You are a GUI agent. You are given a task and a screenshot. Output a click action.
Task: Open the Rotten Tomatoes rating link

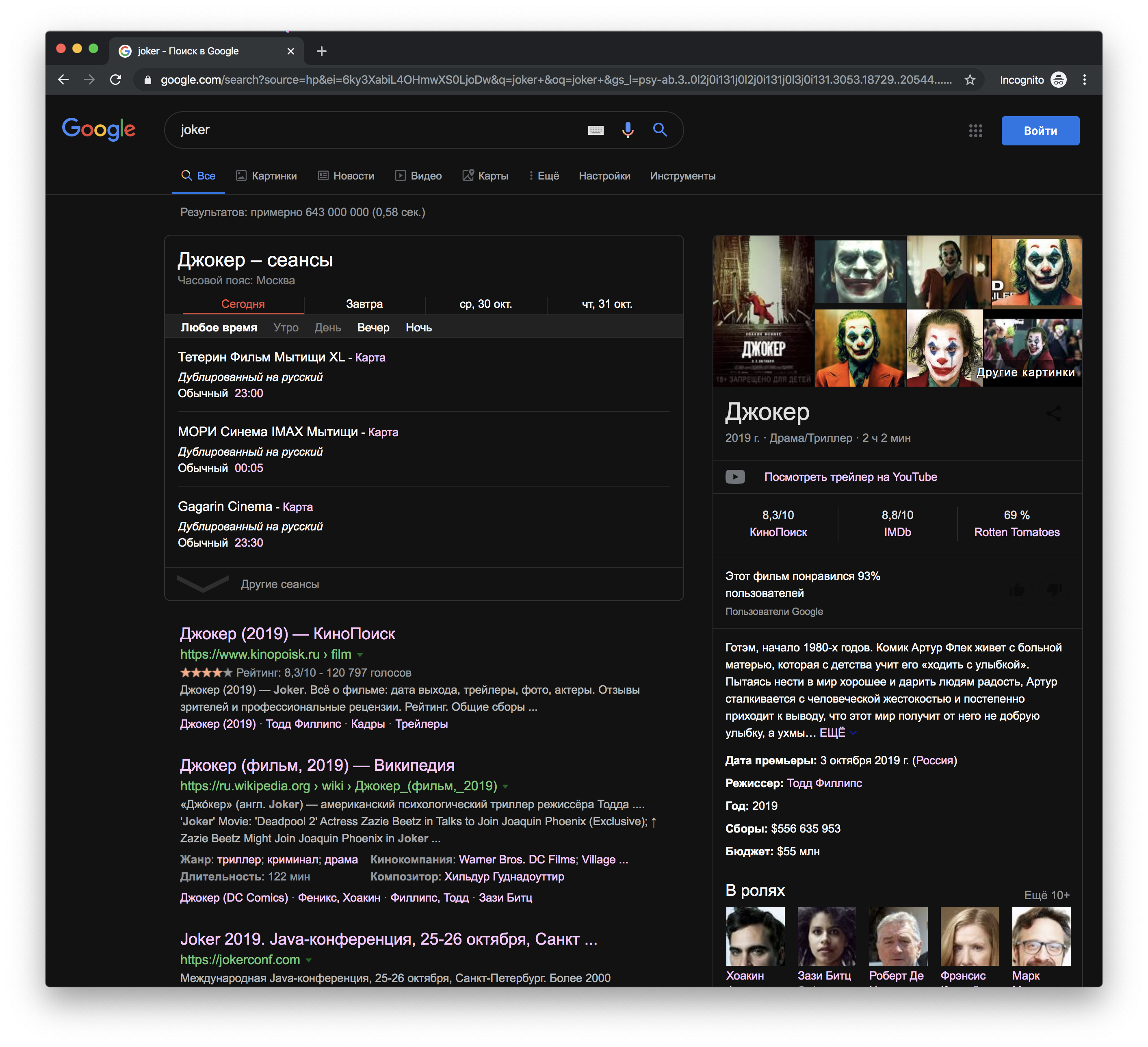point(1016,532)
